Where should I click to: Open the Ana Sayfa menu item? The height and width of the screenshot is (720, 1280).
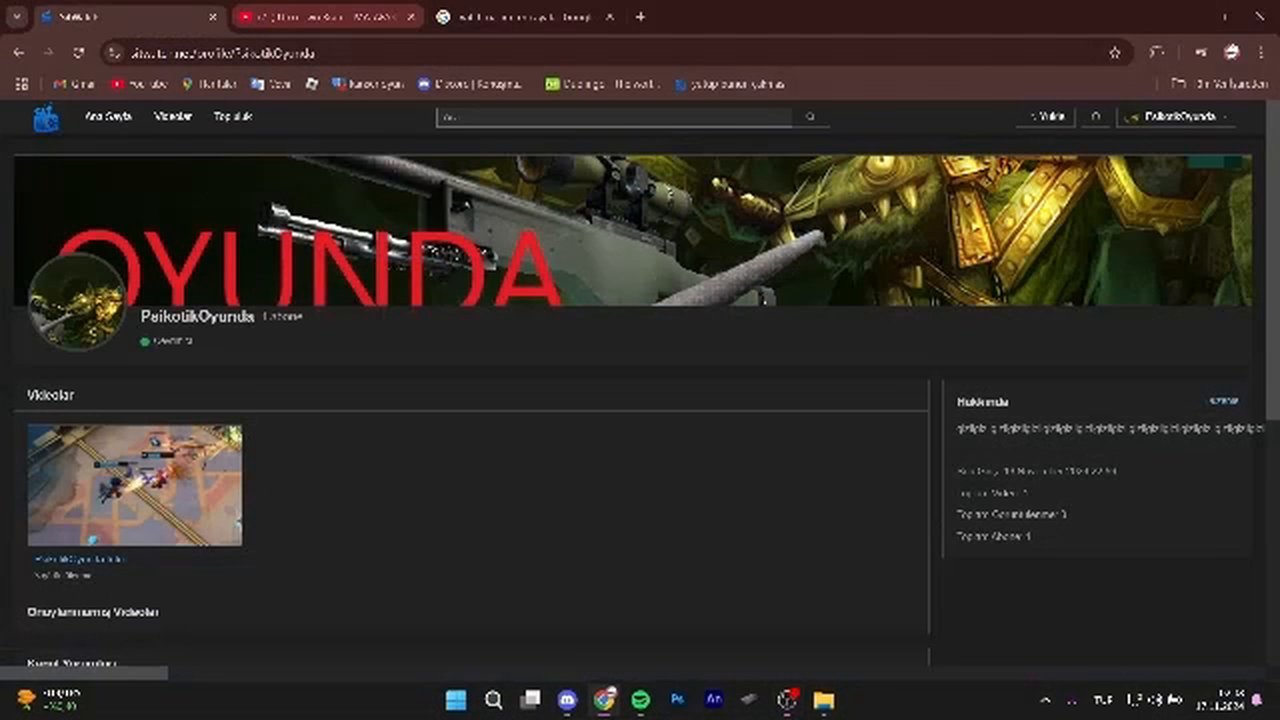(107, 117)
